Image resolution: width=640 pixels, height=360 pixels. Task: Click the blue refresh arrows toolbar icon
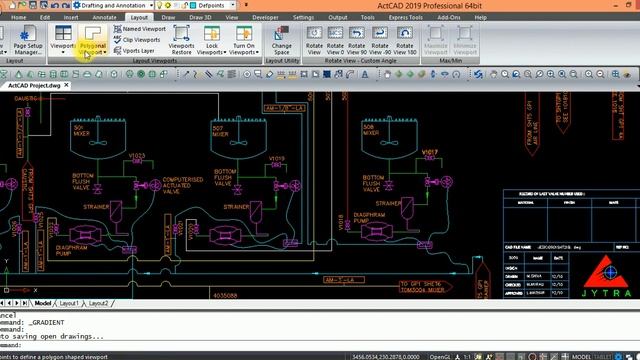[x=478, y=74]
